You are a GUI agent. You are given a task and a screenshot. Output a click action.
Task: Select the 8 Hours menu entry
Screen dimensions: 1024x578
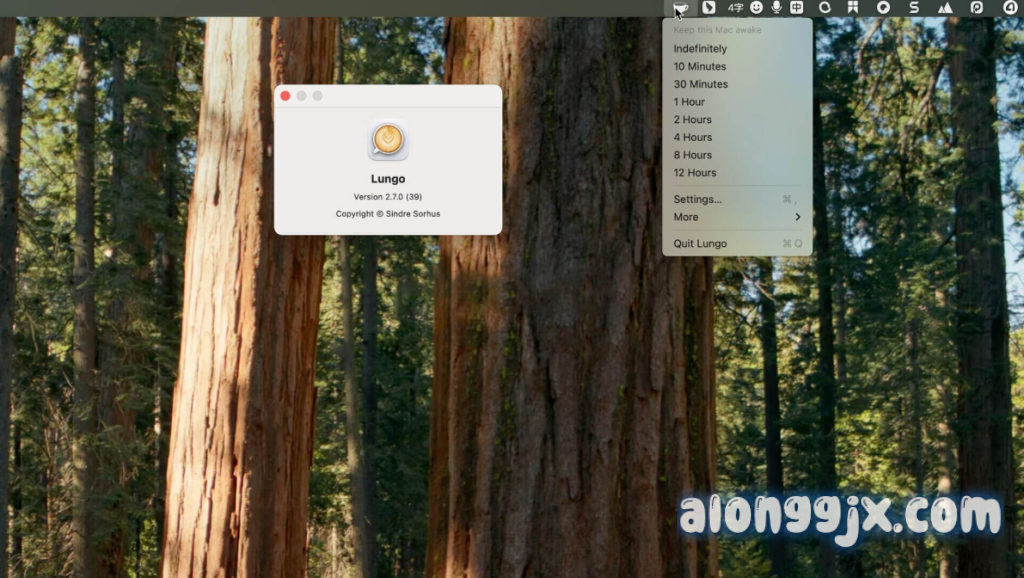(693, 156)
